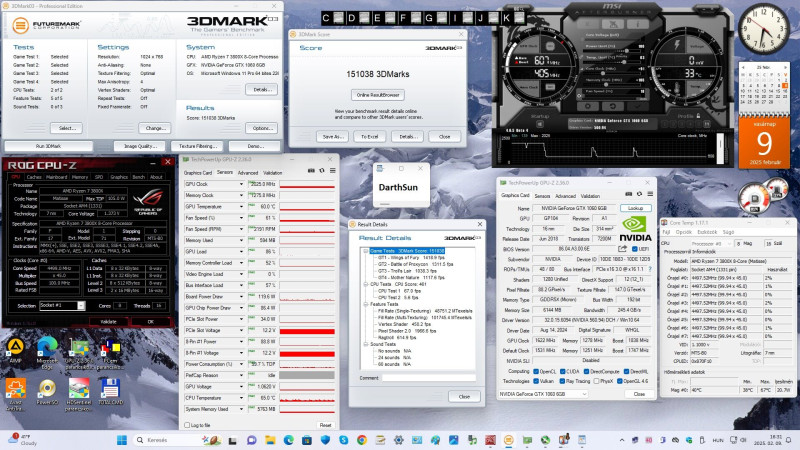
Task: Open File Explorer from the taskbar
Action: pyautogui.click(x=270, y=440)
